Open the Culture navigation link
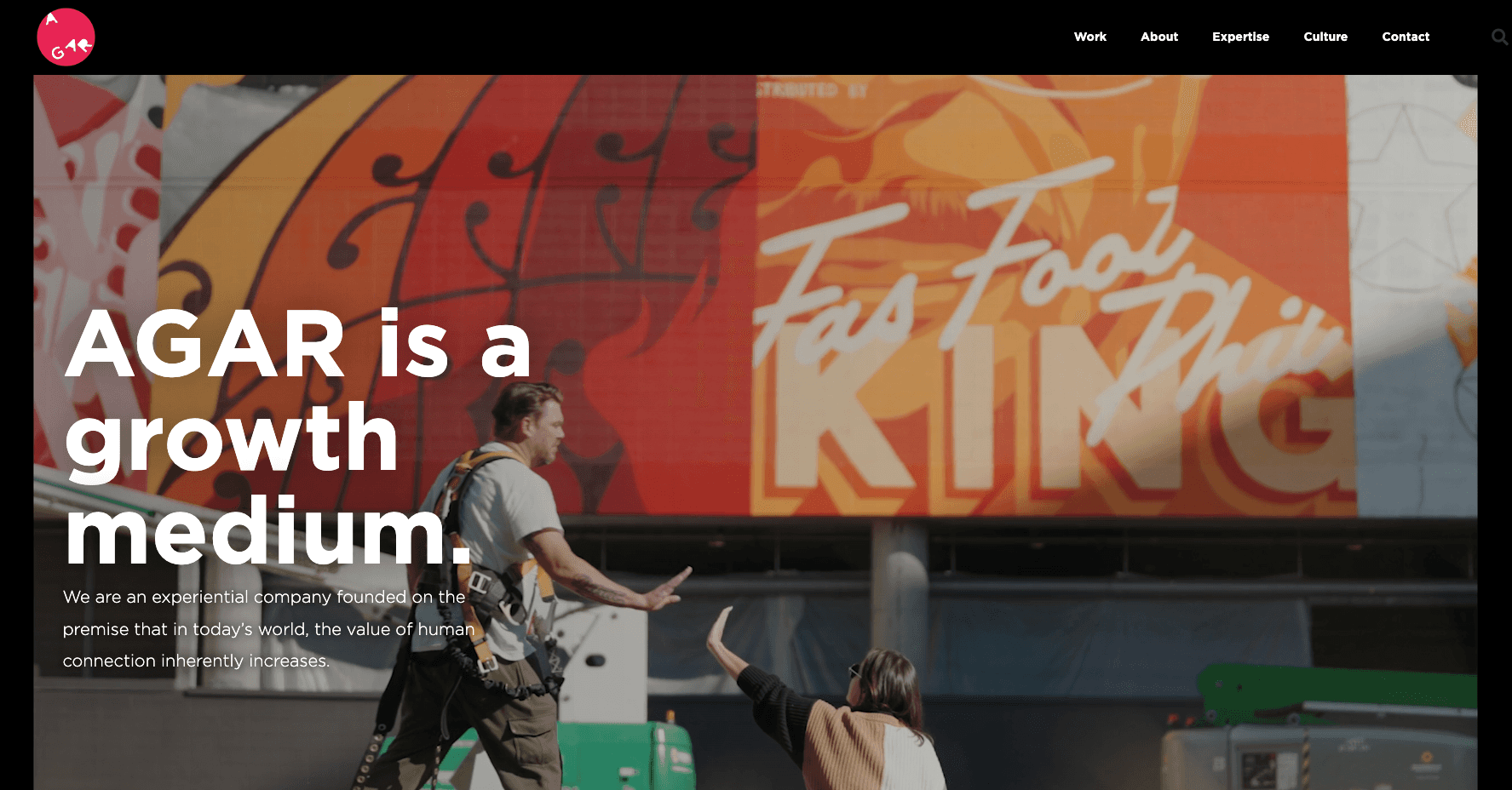The width and height of the screenshot is (1512, 790). point(1325,37)
